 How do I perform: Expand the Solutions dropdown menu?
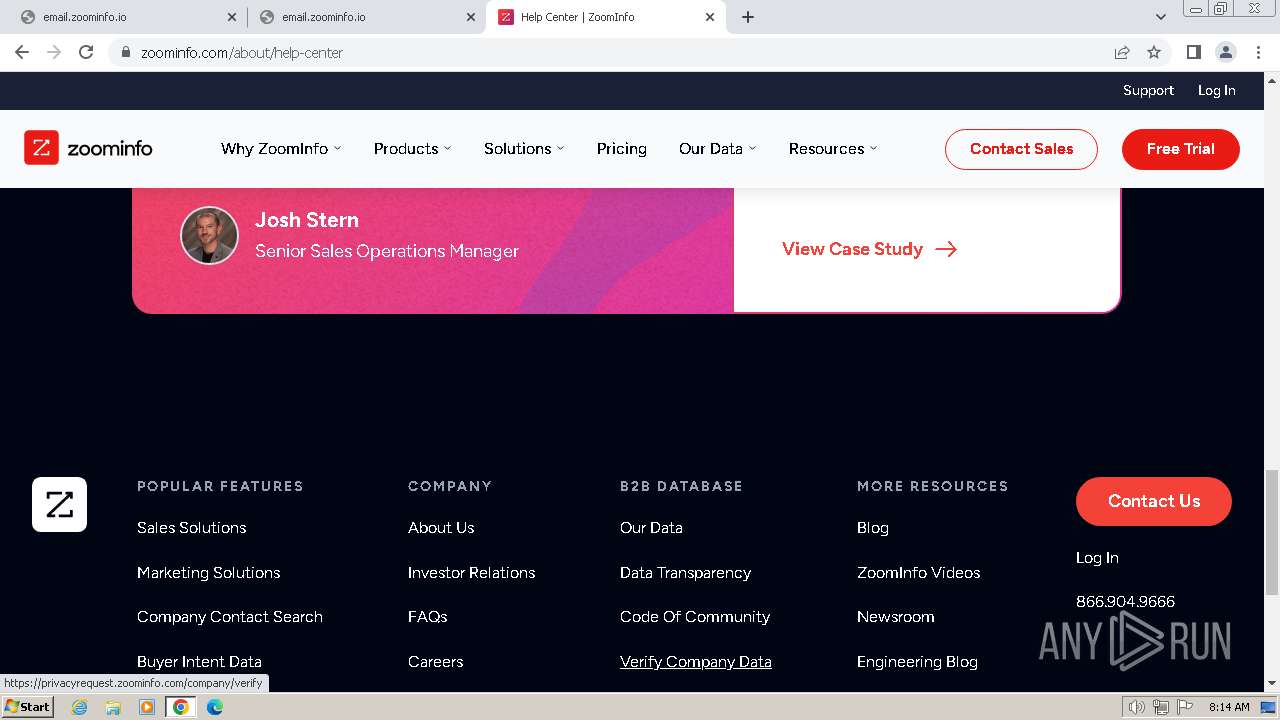tap(524, 148)
